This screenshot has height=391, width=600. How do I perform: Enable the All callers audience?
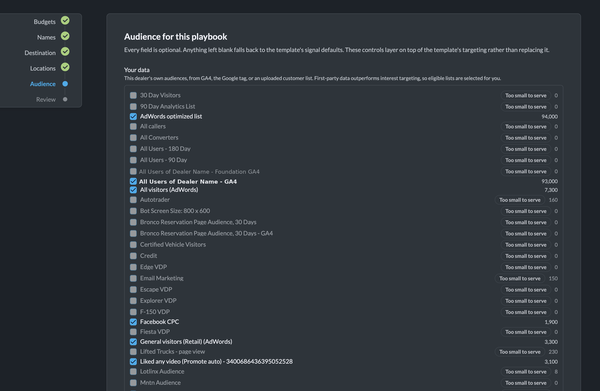(x=133, y=126)
